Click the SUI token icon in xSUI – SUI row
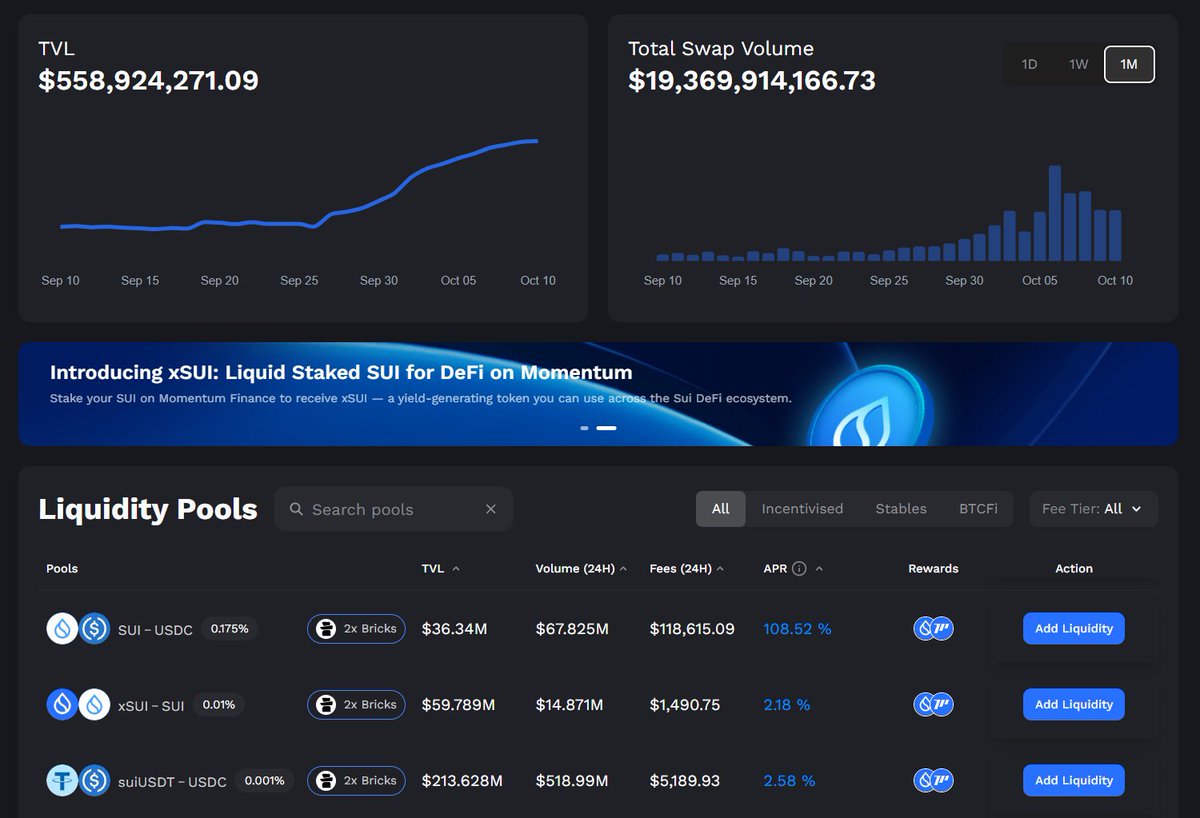The width and height of the screenshot is (1200, 818). (95, 704)
